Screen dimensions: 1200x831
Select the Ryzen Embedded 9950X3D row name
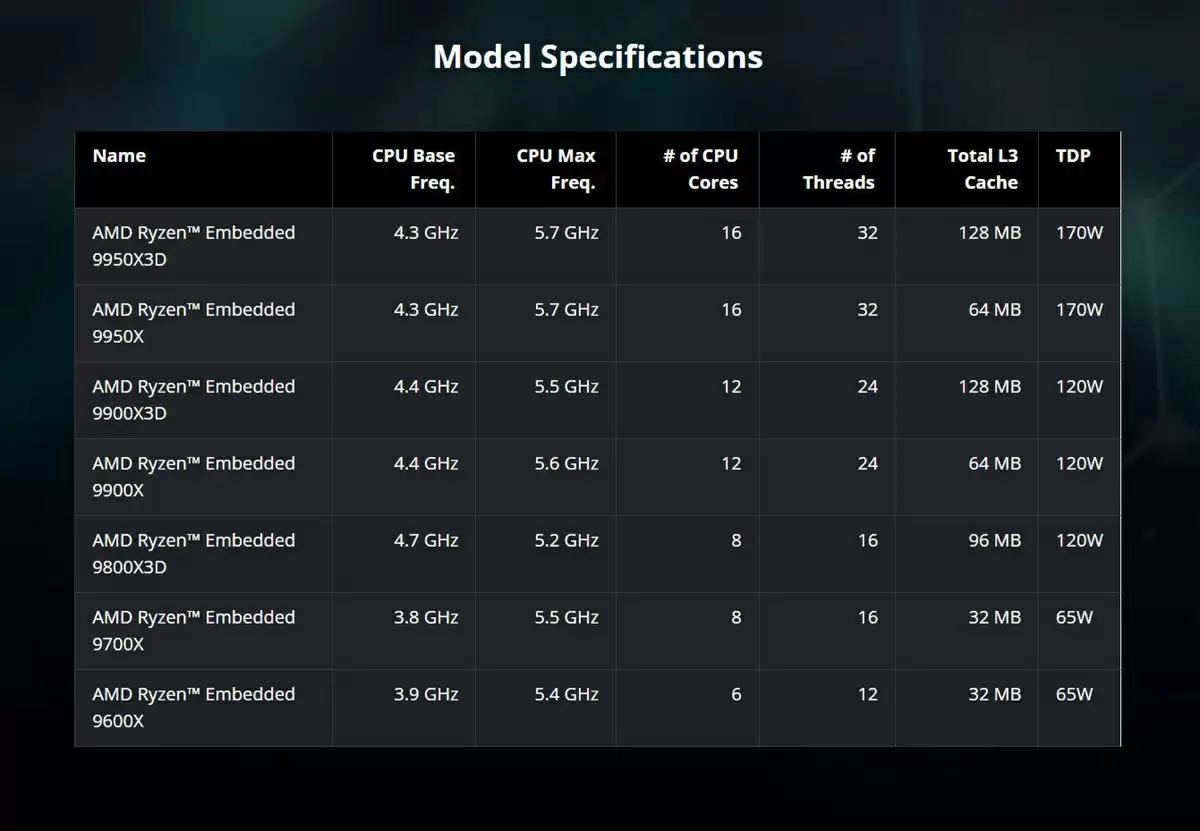click(193, 246)
